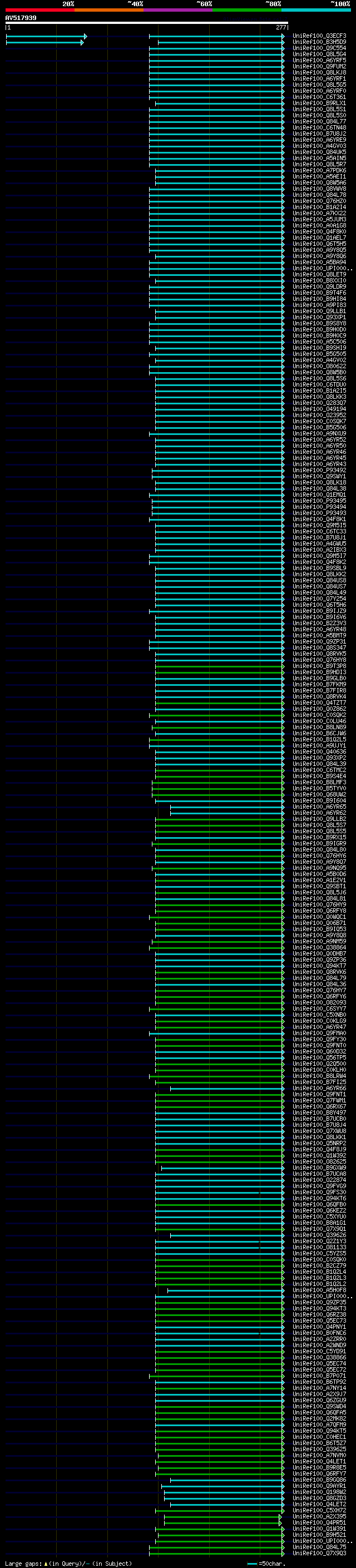Image resolution: width=356 pixels, height=1568 pixels.
Task: Select the UniRef100_B7U8J2 label
Action: click(x=319, y=134)
